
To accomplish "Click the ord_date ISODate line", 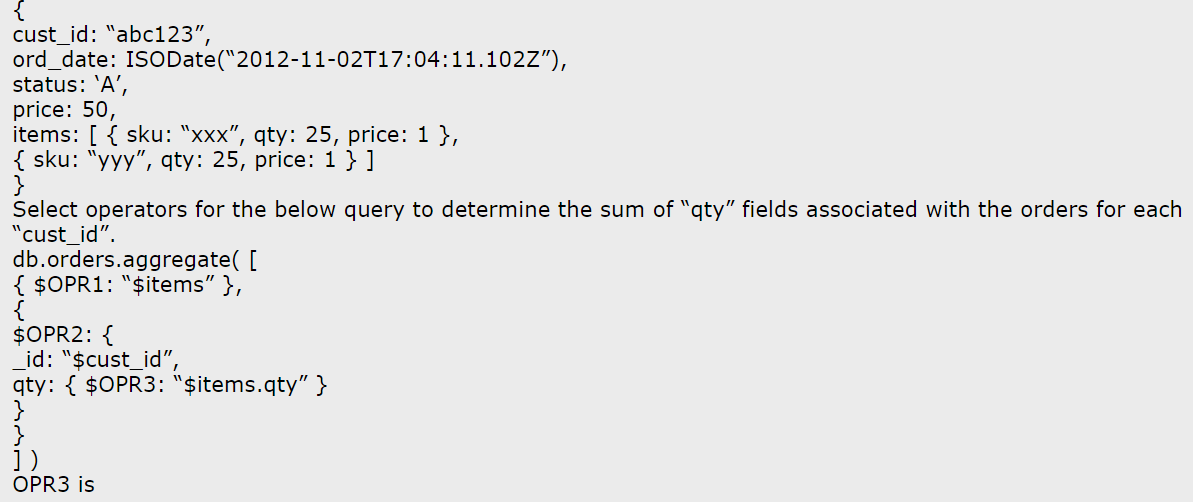I will [291, 61].
